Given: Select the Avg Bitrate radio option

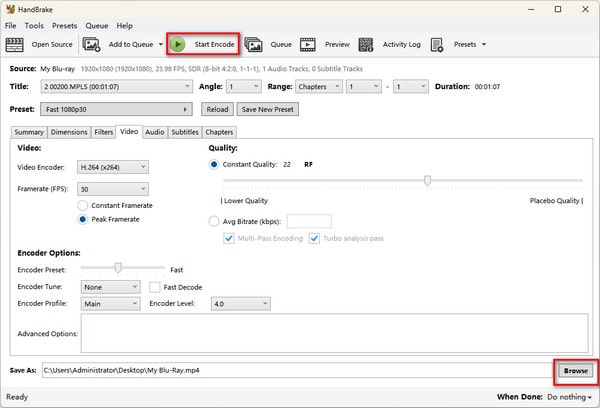Looking at the screenshot, I should [214, 221].
